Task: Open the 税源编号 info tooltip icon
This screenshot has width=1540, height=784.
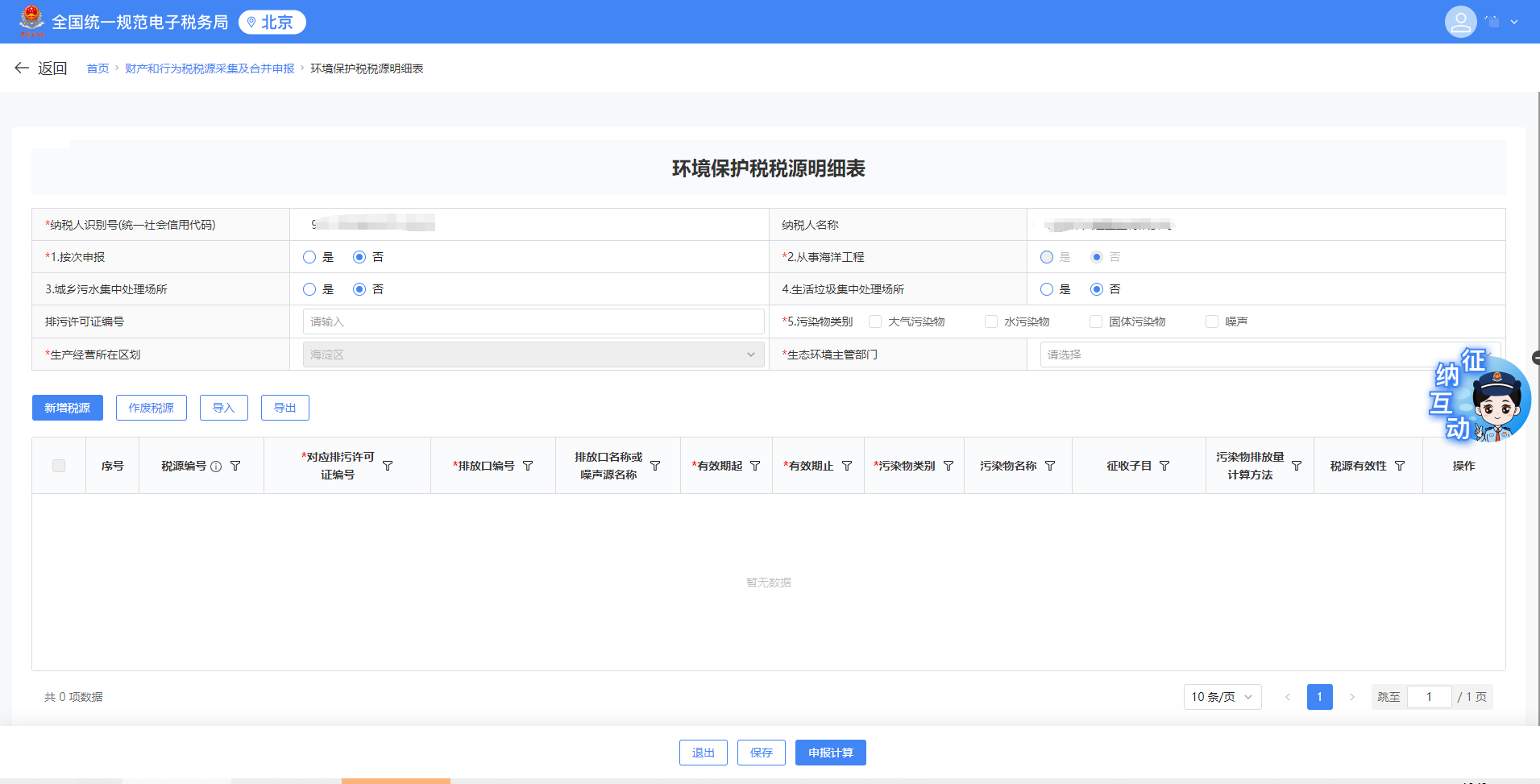Action: click(218, 465)
